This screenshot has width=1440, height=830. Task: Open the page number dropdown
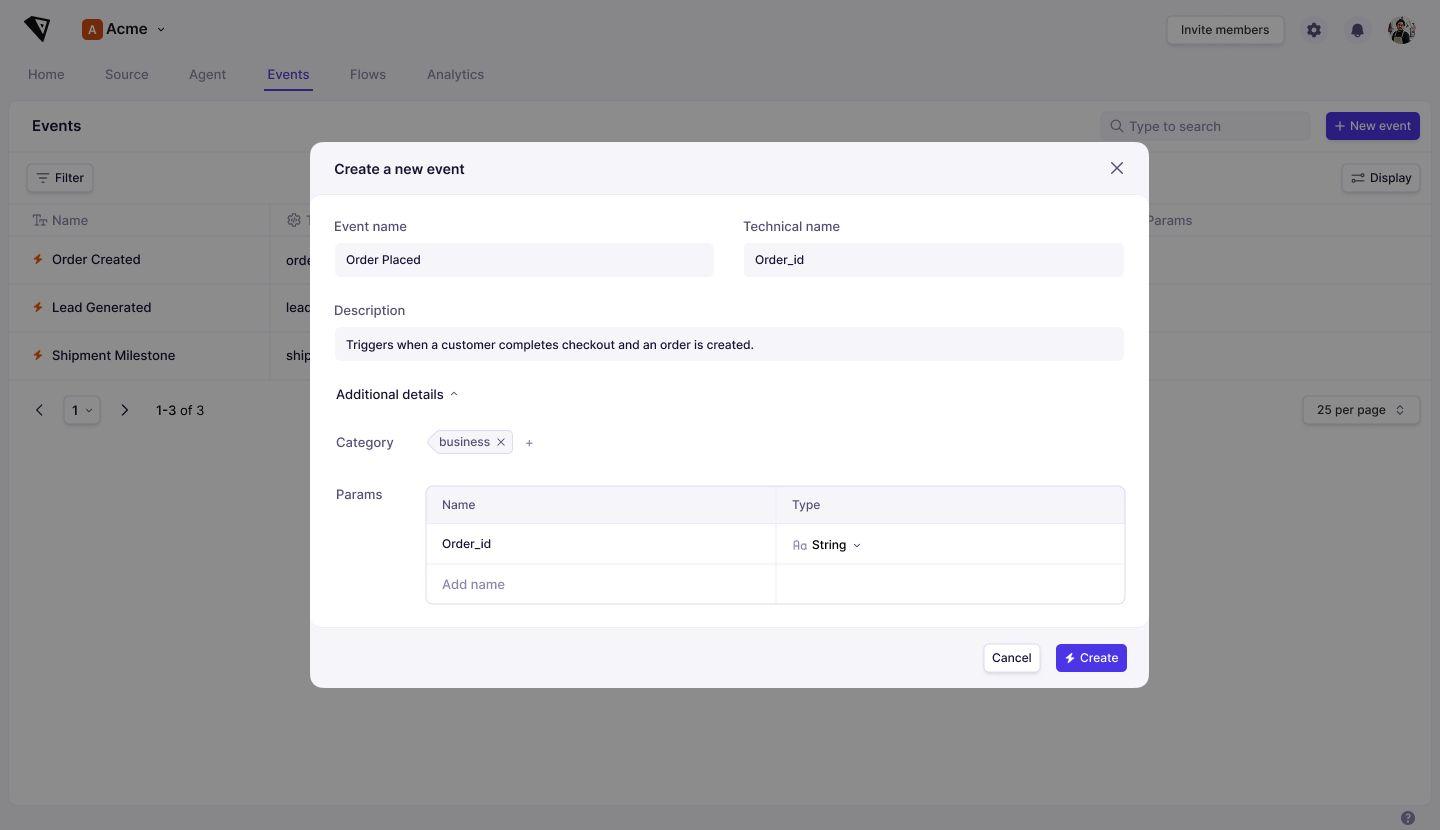82,410
